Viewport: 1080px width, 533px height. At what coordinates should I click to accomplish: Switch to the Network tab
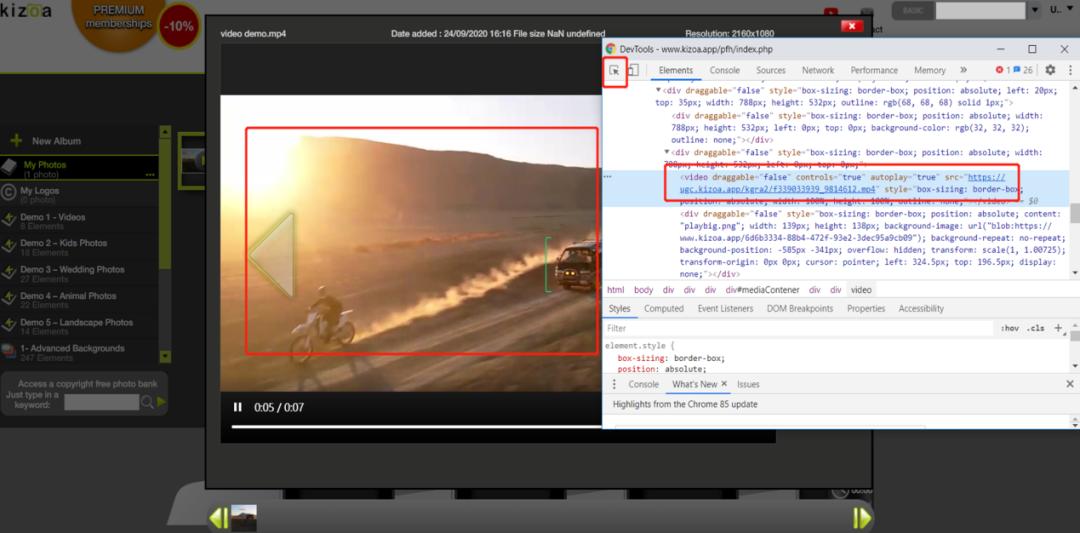pos(817,70)
